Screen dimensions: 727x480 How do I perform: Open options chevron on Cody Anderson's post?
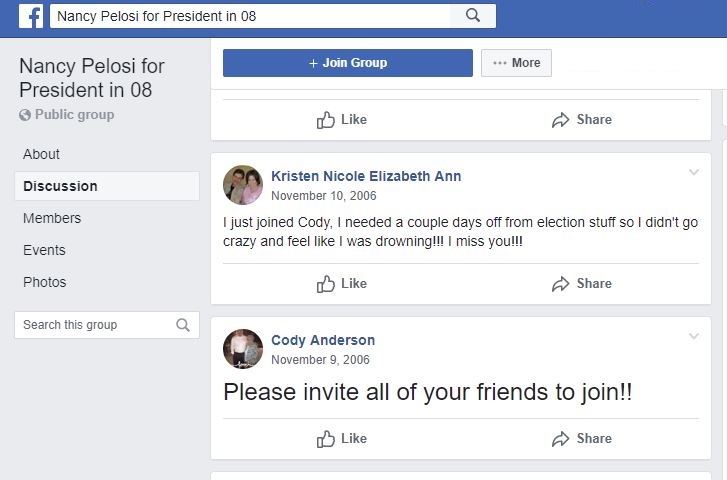[694, 337]
